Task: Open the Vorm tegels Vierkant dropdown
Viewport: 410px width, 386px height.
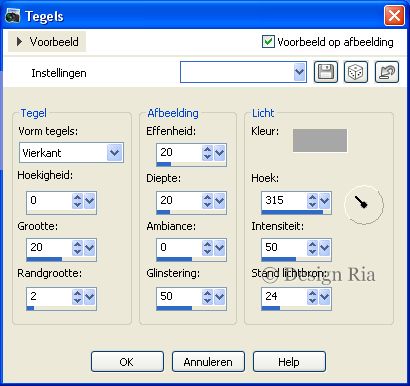Action: click(115, 153)
